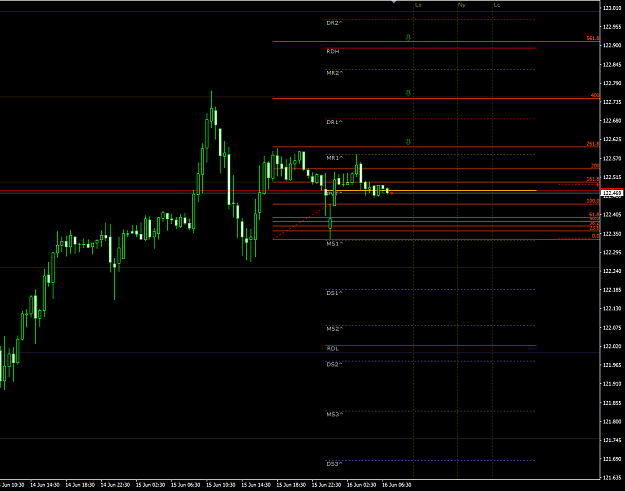
Task: Select the MS1^ pivot label
Action: [x=335, y=244]
